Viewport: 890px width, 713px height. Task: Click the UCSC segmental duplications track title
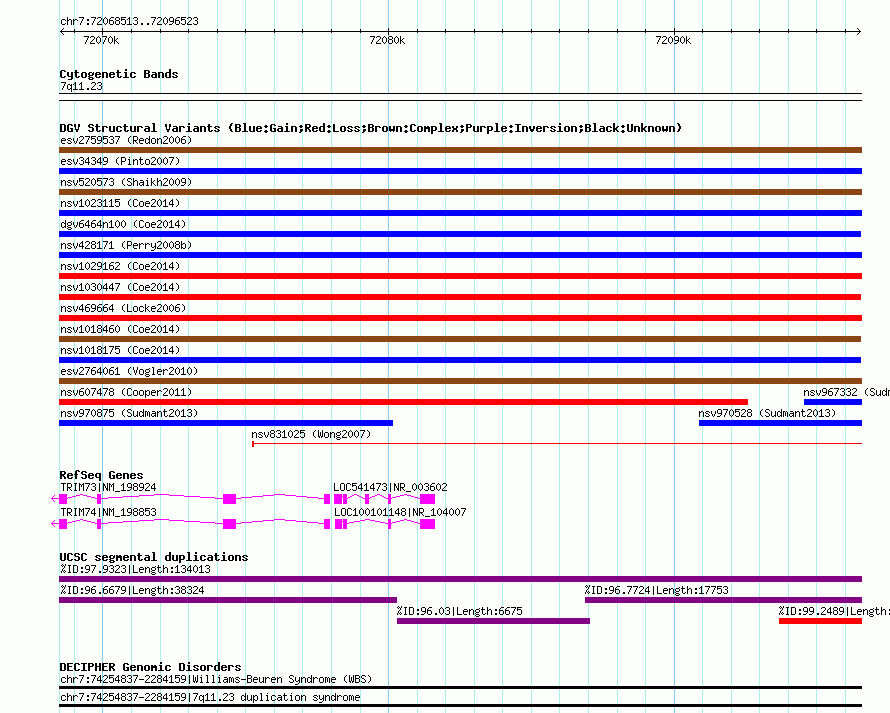pos(154,557)
